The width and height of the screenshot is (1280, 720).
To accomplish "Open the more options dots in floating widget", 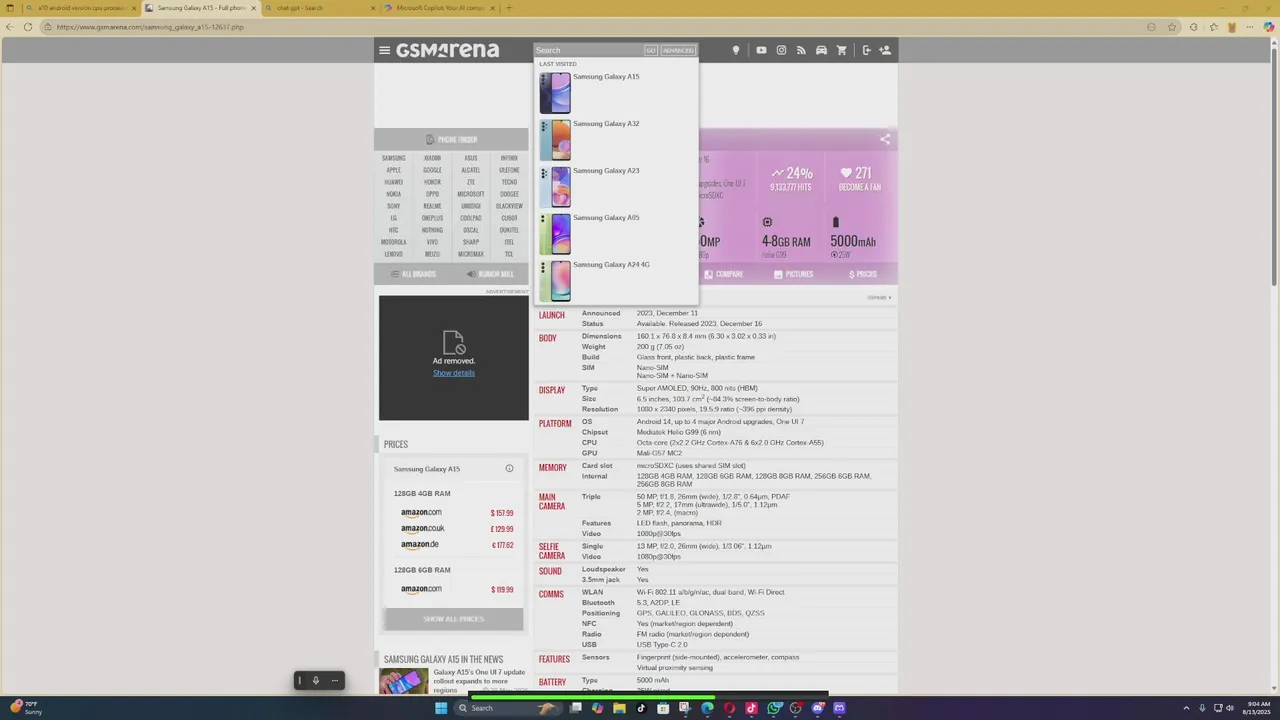I will [335, 681].
